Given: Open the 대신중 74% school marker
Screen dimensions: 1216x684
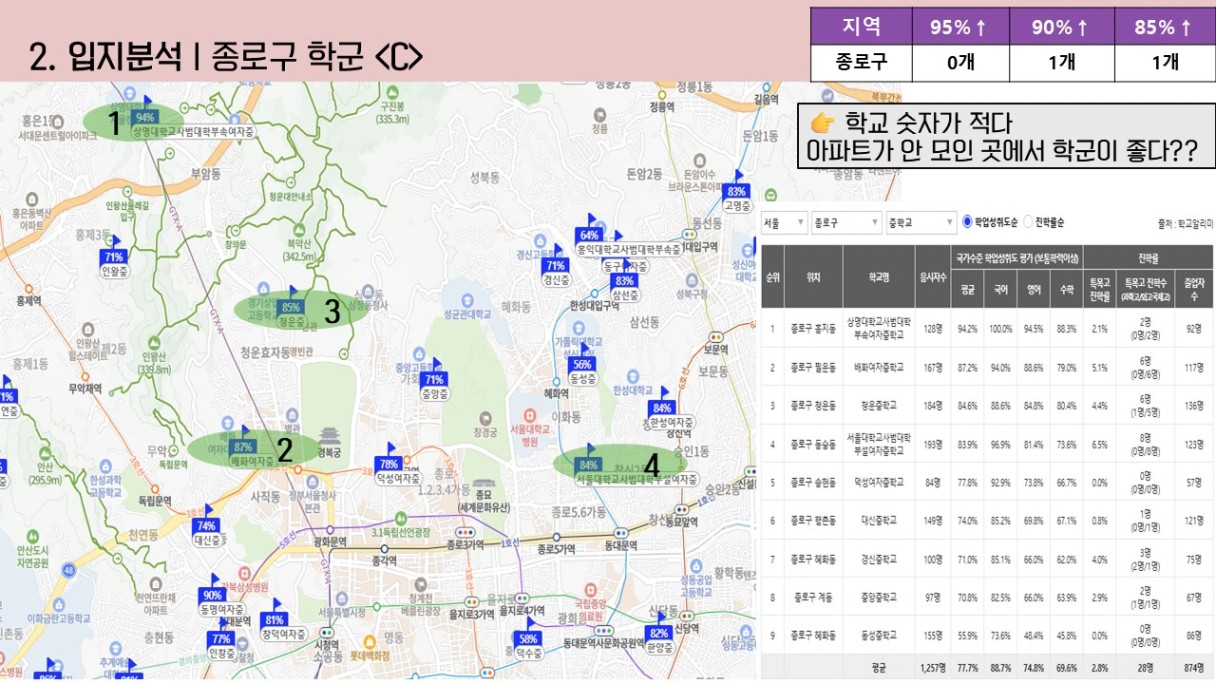Looking at the screenshot, I should 206,525.
